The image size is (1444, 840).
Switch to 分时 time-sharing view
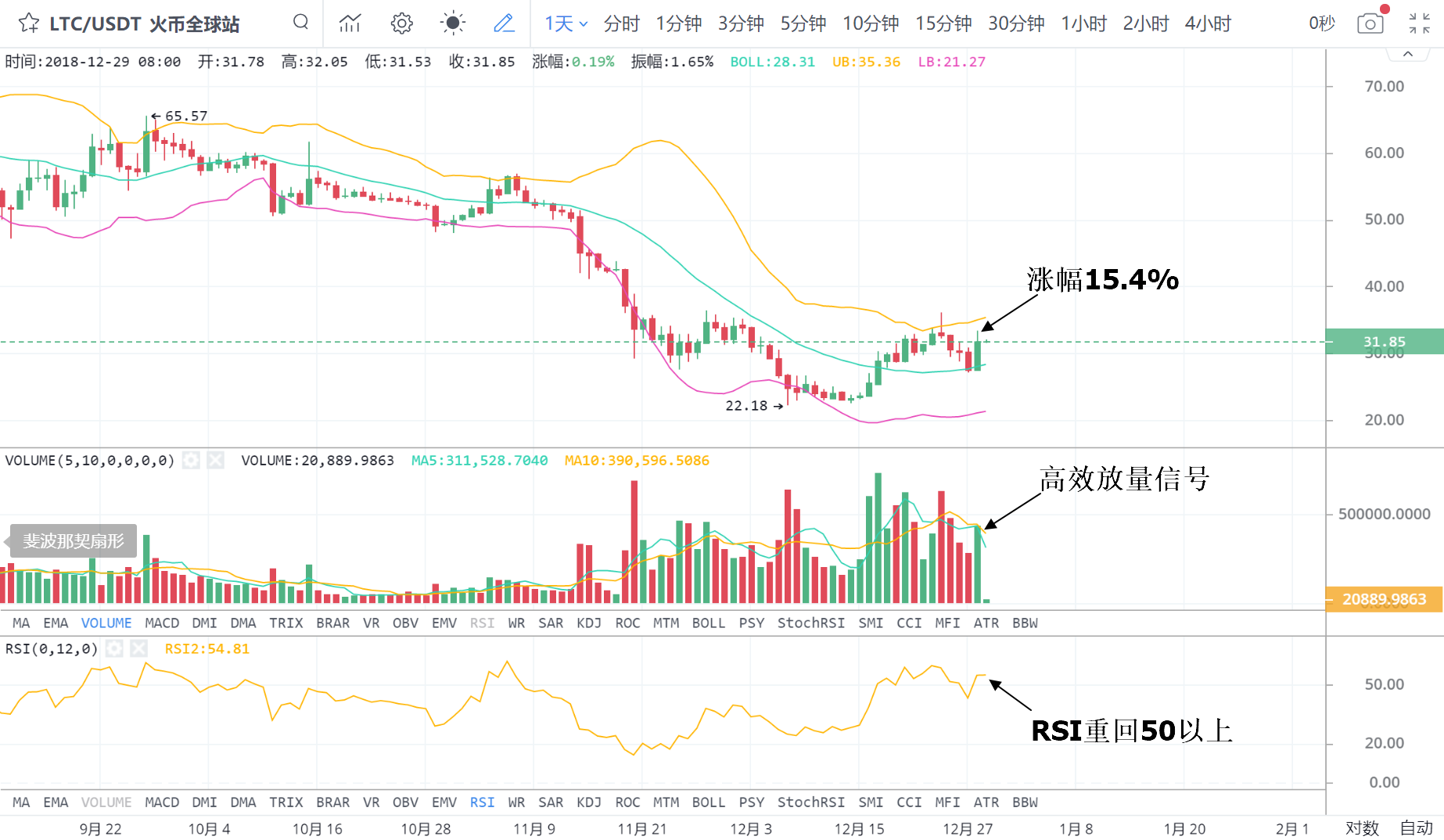(x=622, y=23)
